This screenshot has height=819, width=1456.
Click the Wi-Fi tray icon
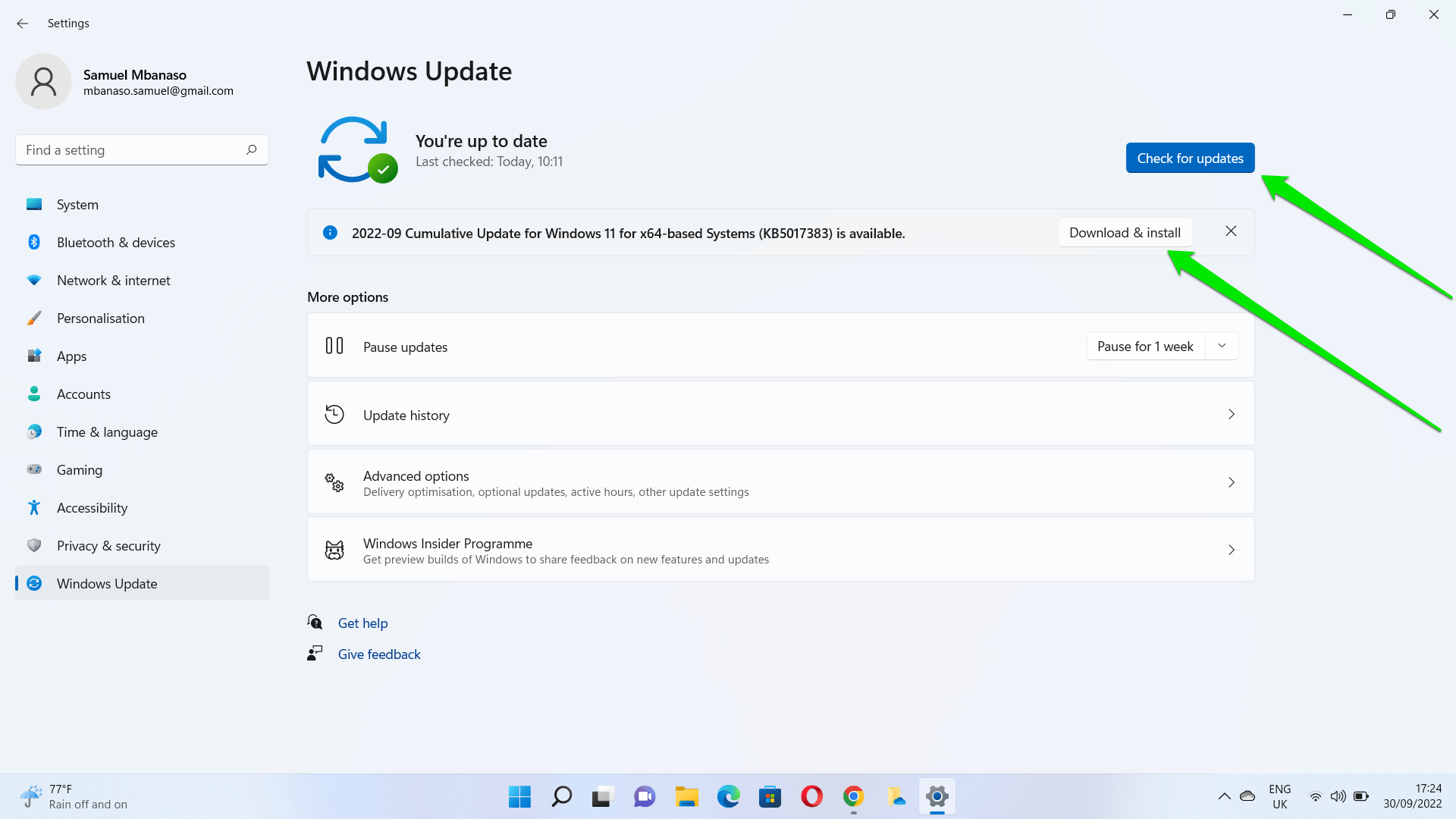click(x=1316, y=796)
